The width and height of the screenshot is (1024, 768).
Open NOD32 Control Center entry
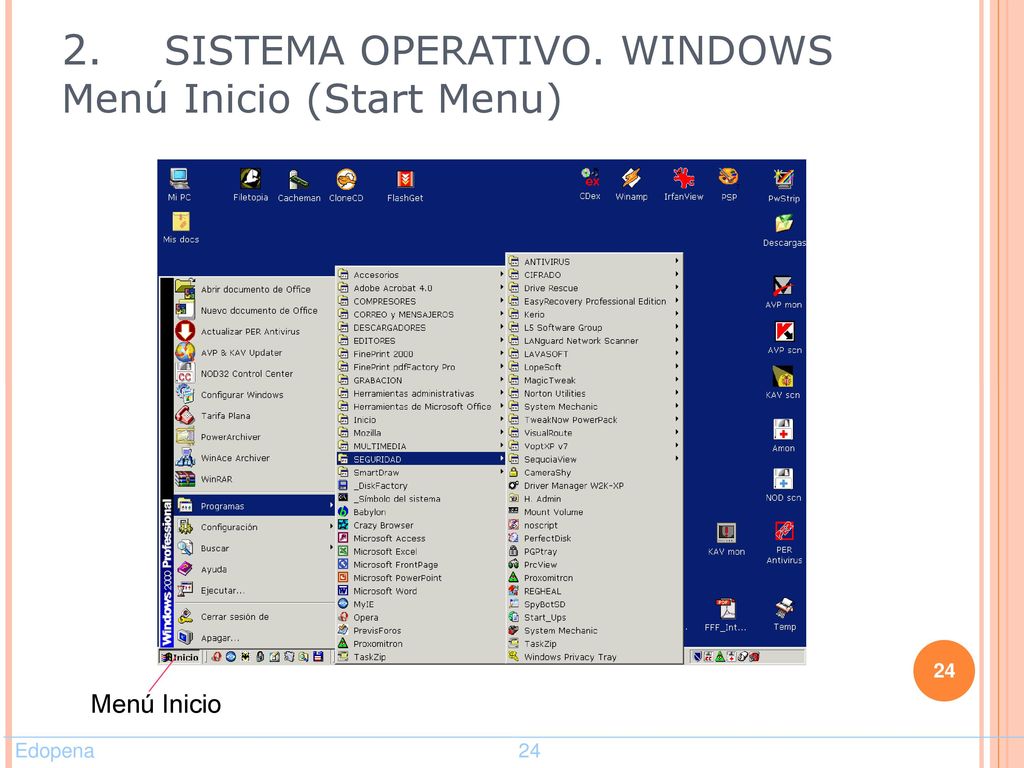[x=255, y=374]
